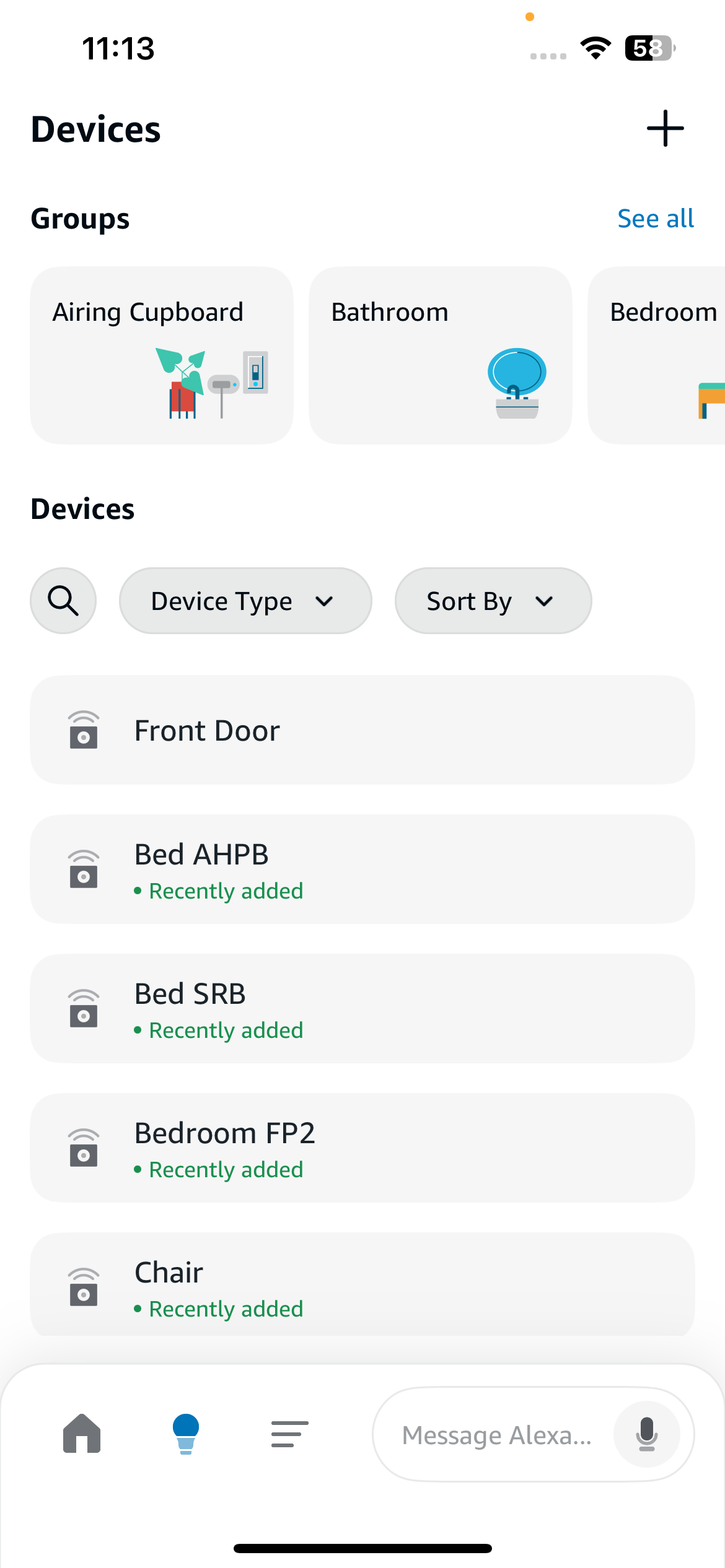Open the Airing Cupboard group
Viewport: 725px width, 1568px height.
click(x=162, y=355)
